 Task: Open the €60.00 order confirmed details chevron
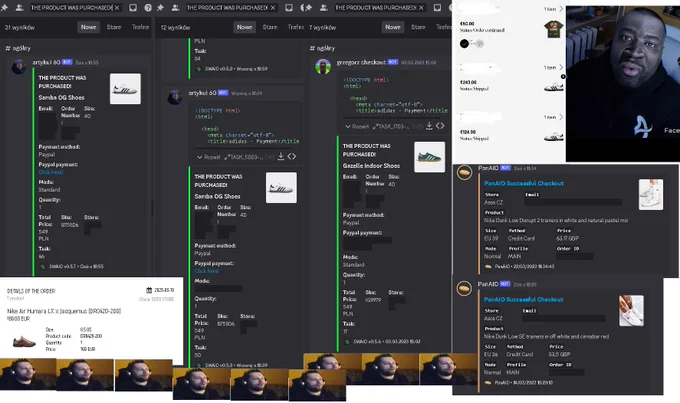561,9
